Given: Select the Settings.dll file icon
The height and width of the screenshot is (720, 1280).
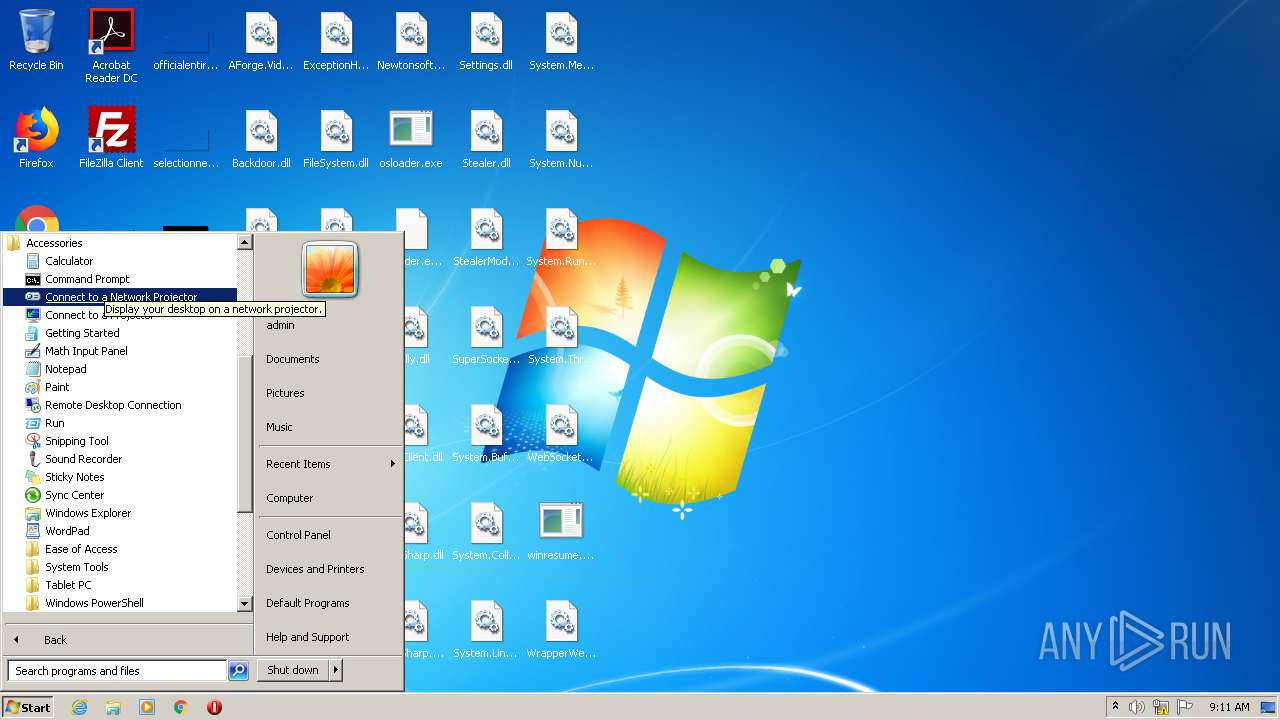Looking at the screenshot, I should tap(486, 41).
